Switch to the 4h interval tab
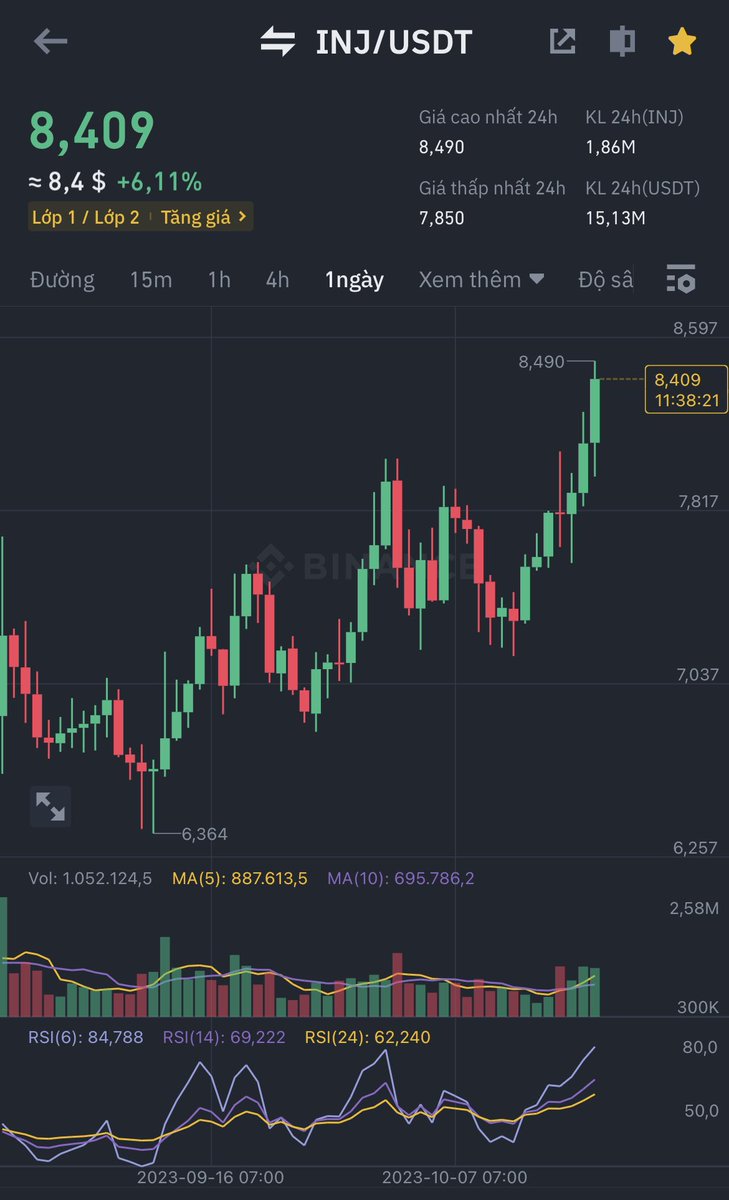Screen dimensions: 729x1200 [x=277, y=279]
